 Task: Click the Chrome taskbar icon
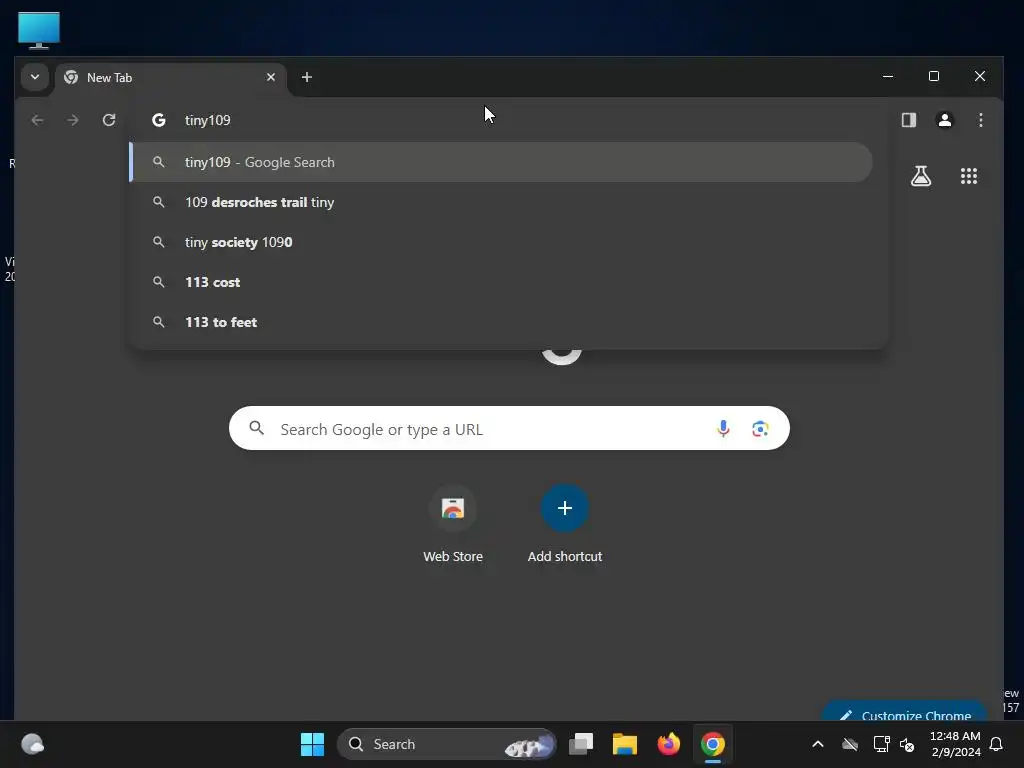[713, 744]
